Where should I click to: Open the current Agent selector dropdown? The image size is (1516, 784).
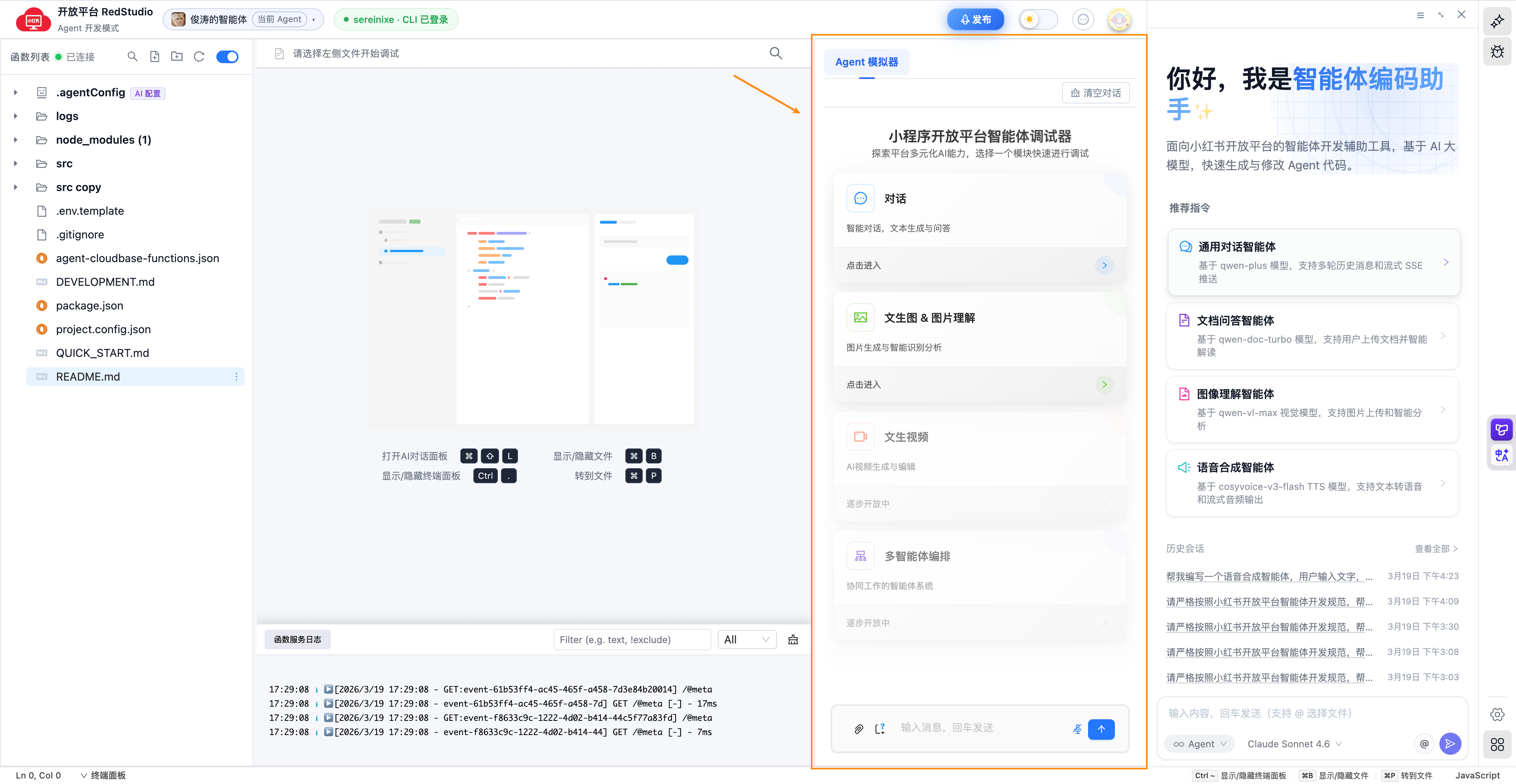pyautogui.click(x=244, y=19)
